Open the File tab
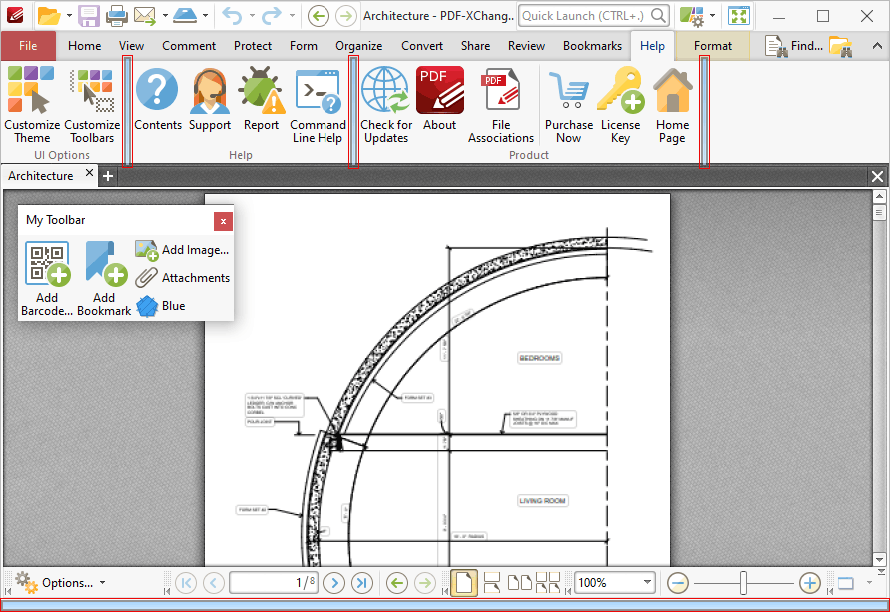Image resolution: width=890 pixels, height=612 pixels. (28, 46)
